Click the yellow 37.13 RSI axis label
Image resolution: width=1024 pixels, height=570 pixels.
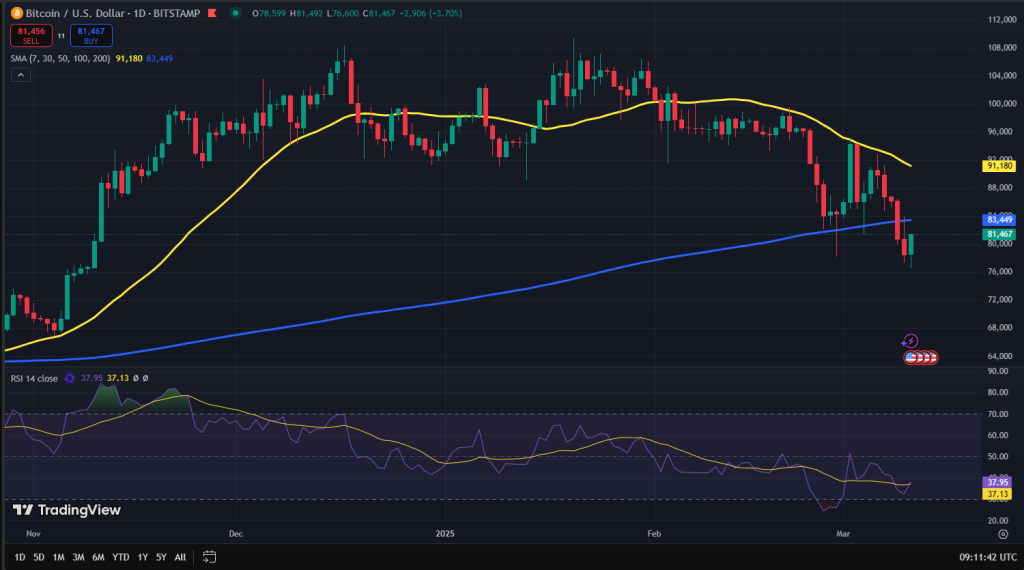pyautogui.click(x=997, y=494)
